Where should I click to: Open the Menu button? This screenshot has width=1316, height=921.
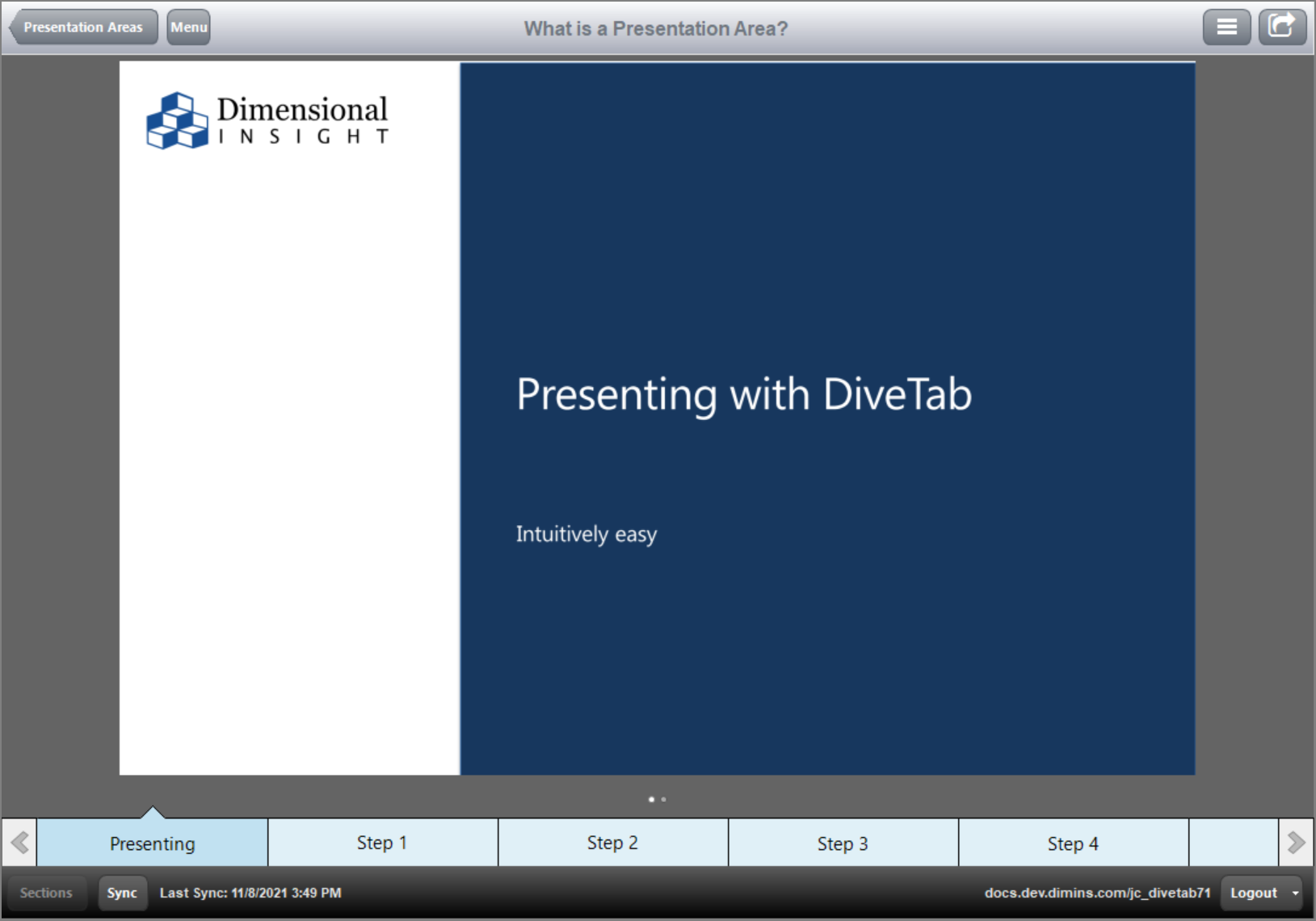[x=188, y=27]
